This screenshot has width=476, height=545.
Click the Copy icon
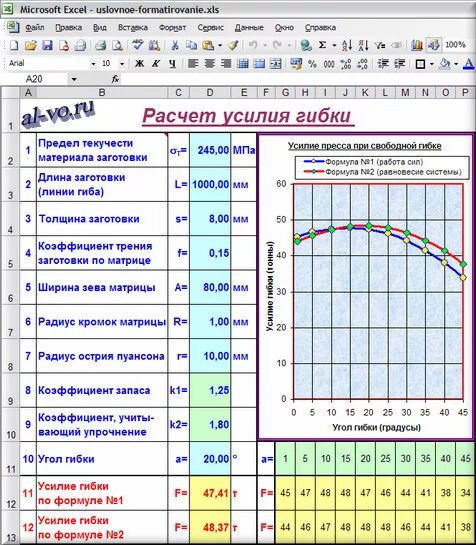pyautogui.click(x=191, y=45)
